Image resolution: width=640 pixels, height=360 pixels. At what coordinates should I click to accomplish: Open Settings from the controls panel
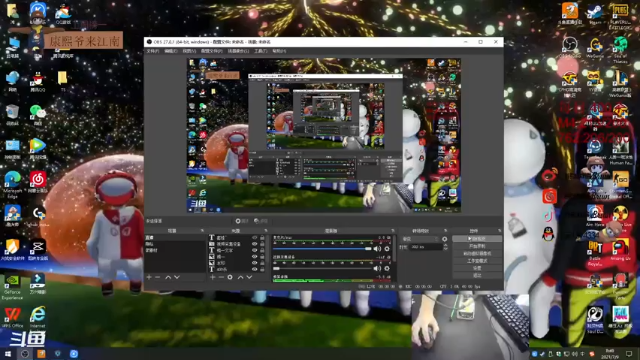[477, 268]
